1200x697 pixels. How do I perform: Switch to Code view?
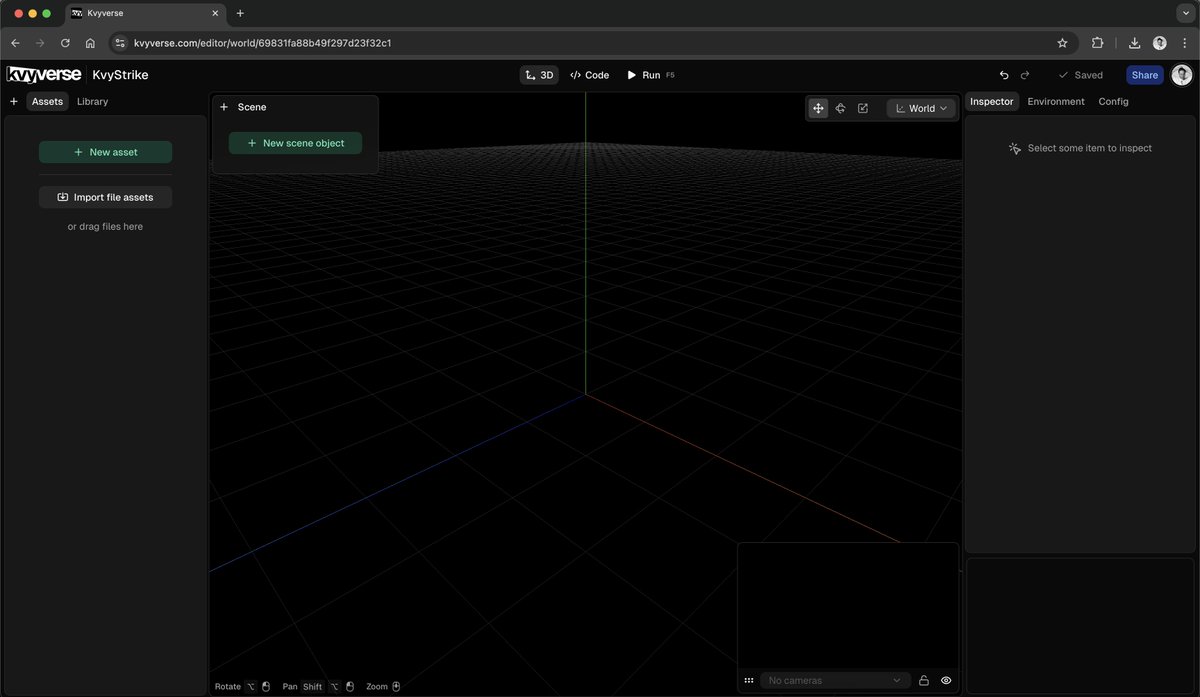(x=589, y=75)
